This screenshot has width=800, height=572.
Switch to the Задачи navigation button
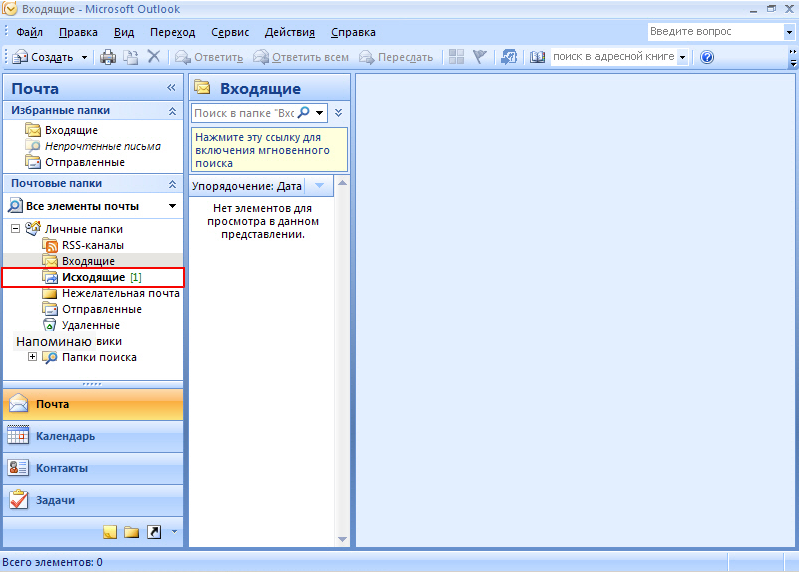(x=93, y=500)
